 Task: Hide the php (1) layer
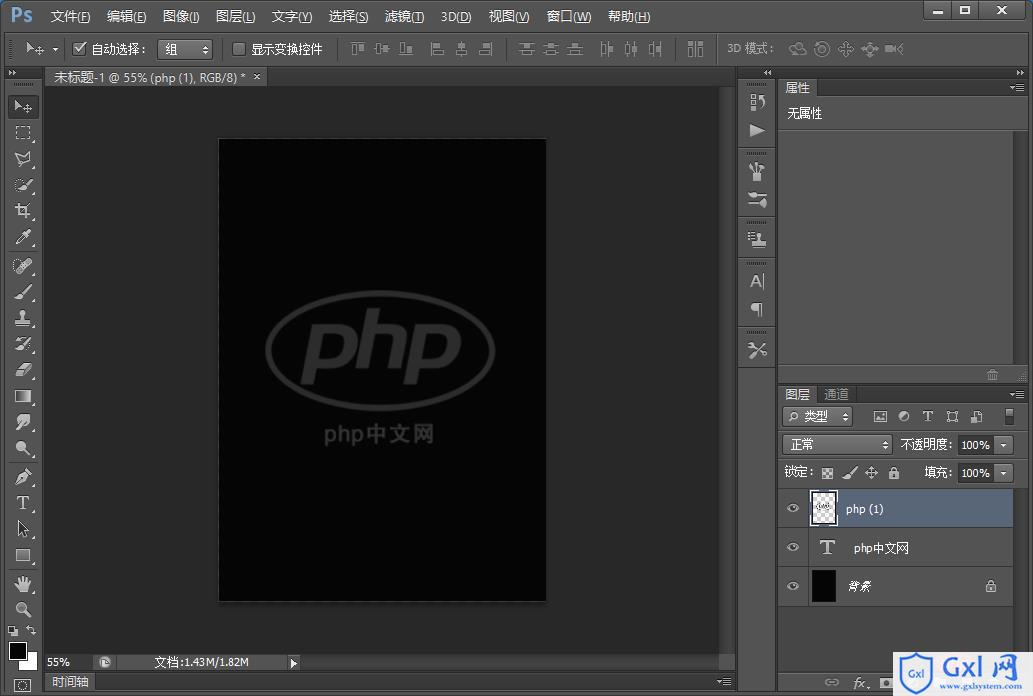(x=793, y=508)
